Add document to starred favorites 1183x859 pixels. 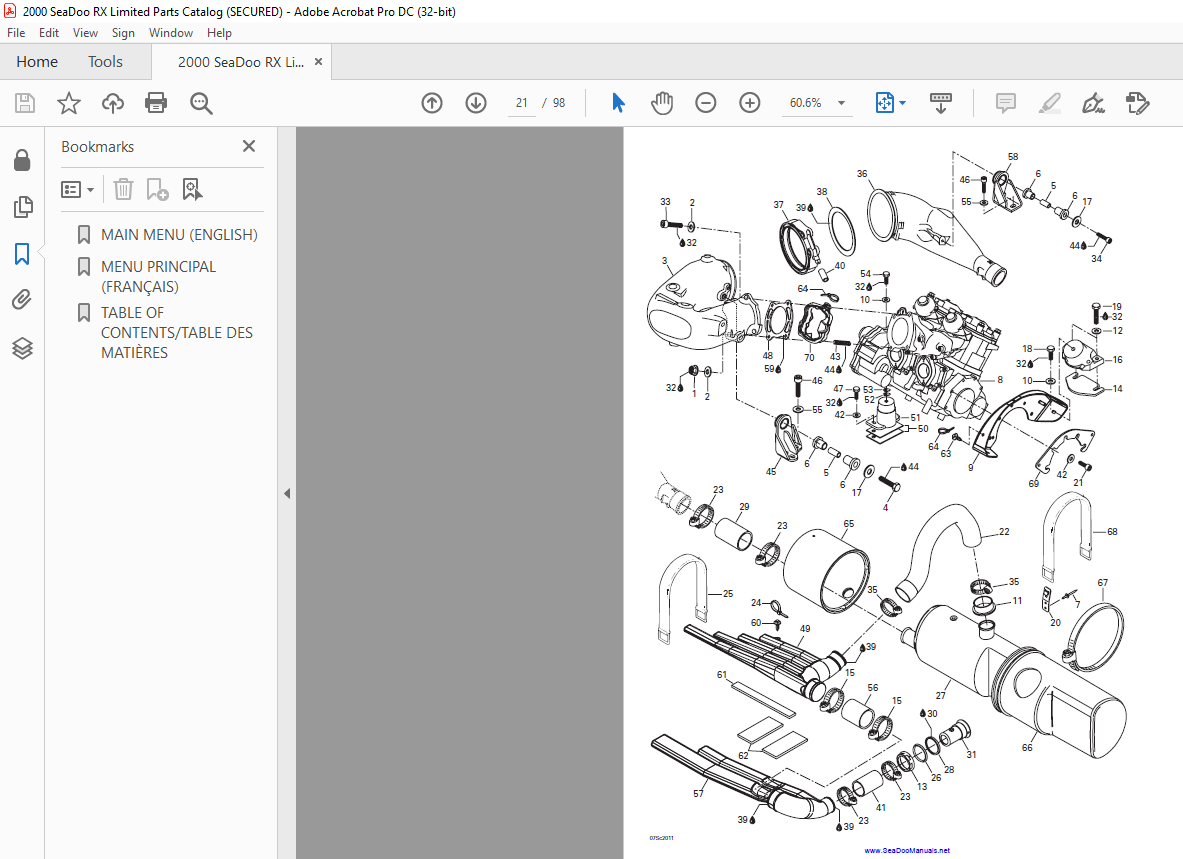tap(69, 103)
